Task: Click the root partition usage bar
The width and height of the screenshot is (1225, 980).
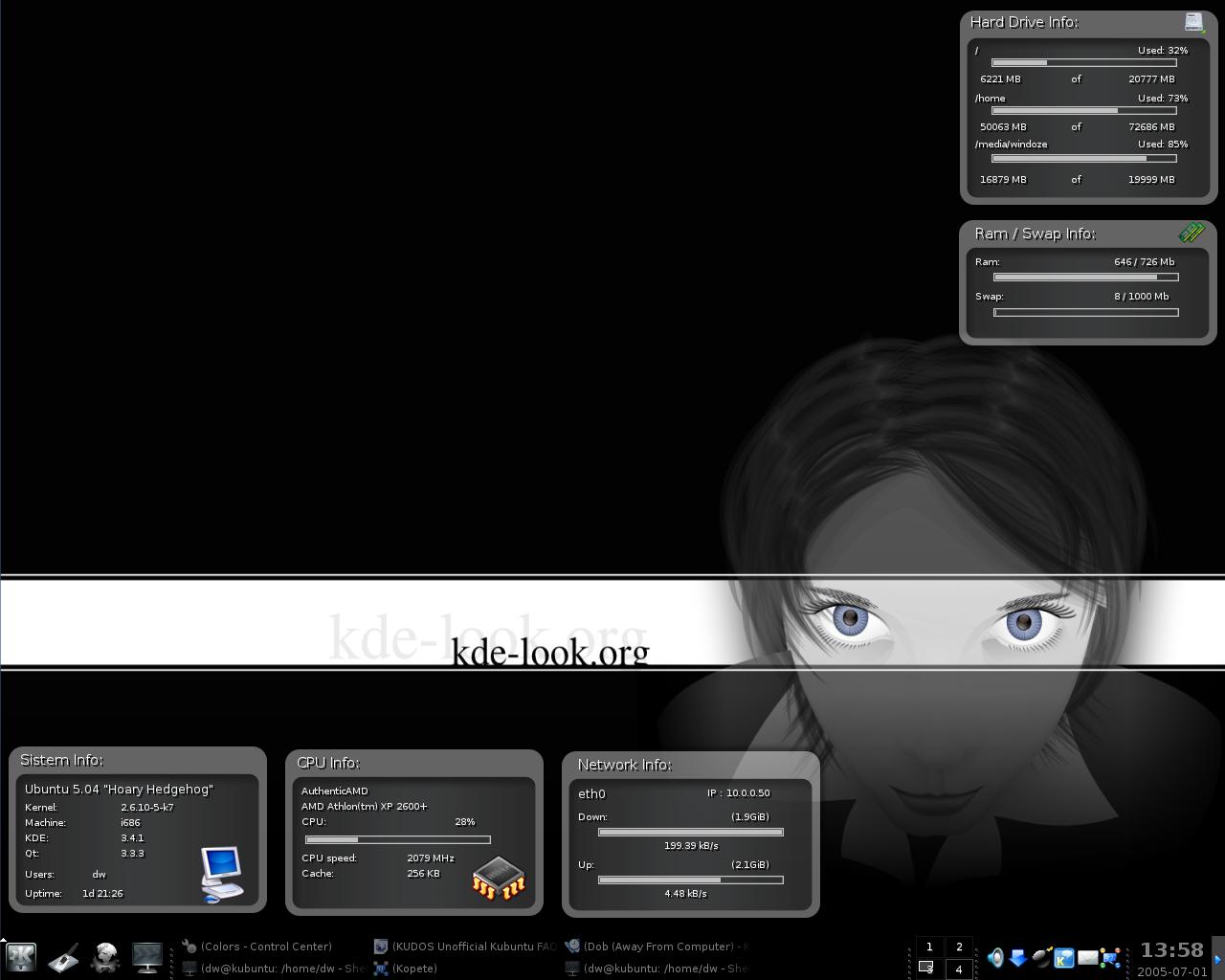Action: (1083, 63)
